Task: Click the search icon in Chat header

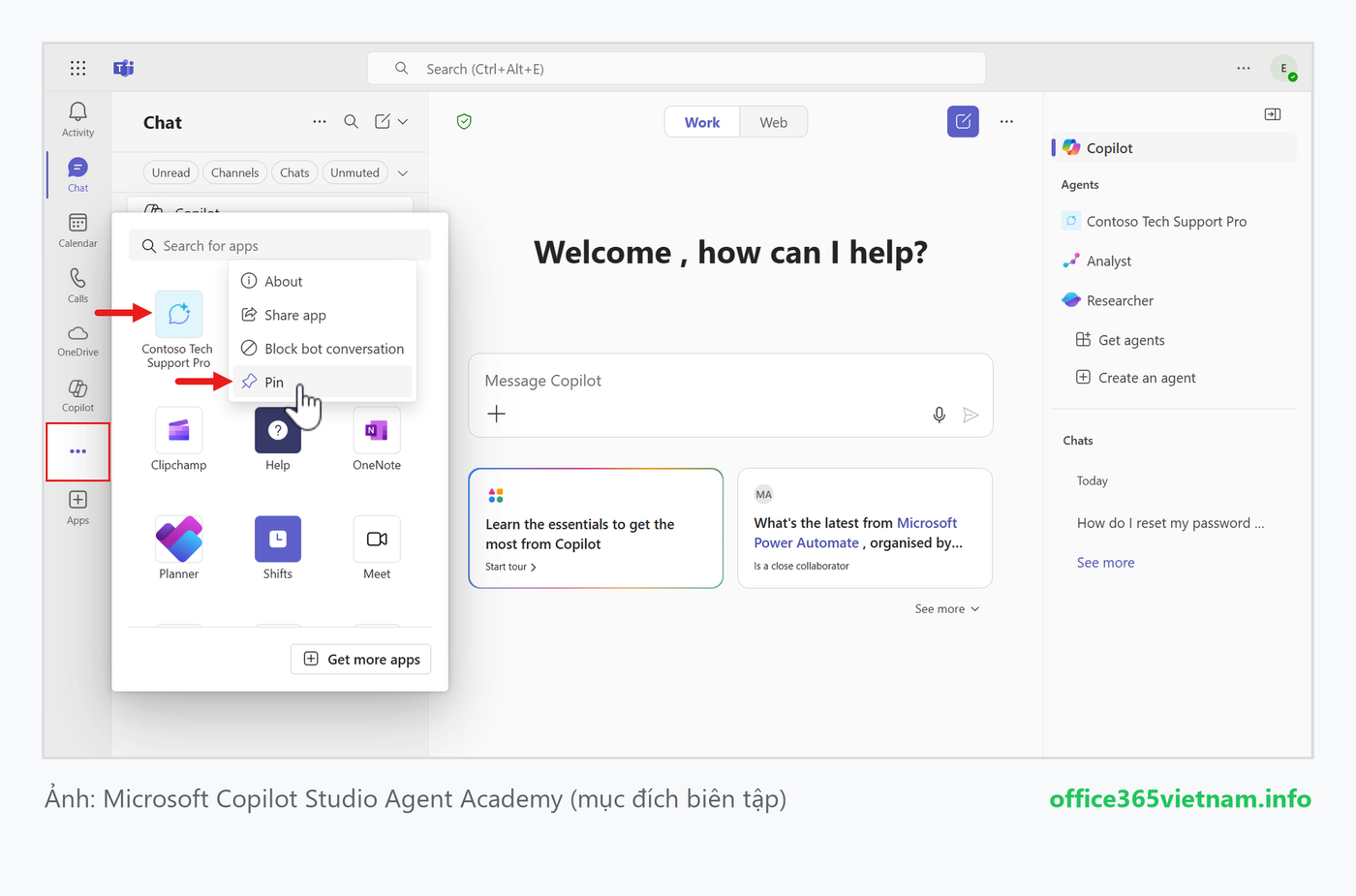Action: pyautogui.click(x=352, y=121)
